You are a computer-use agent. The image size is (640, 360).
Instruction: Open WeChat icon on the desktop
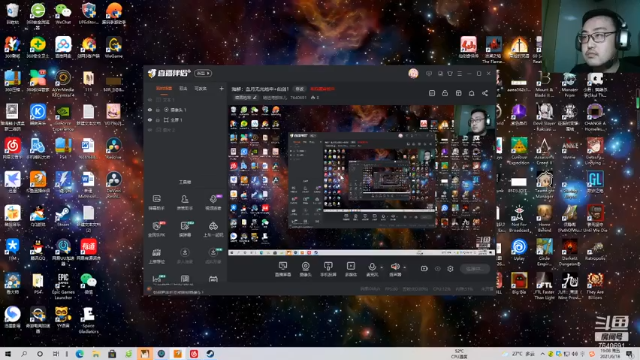(63, 14)
